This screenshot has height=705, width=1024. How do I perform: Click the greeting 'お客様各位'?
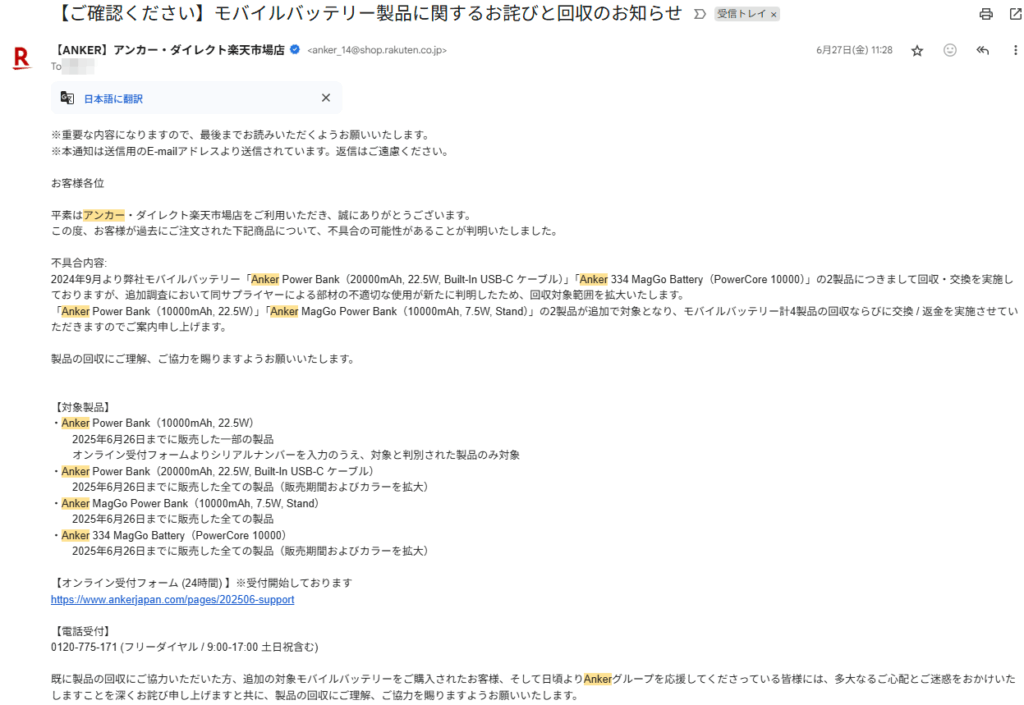pos(78,183)
